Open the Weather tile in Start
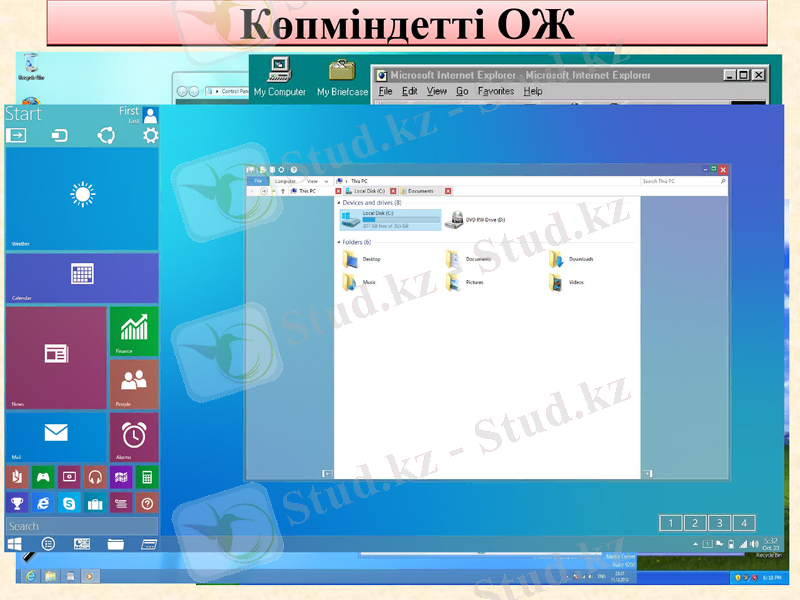 (82, 198)
